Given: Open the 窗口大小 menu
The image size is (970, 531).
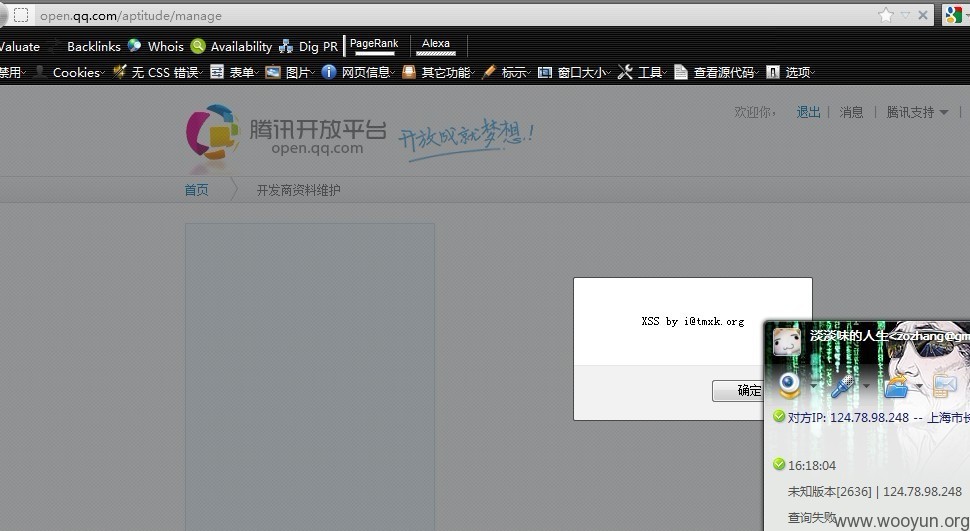Looking at the screenshot, I should (584, 72).
